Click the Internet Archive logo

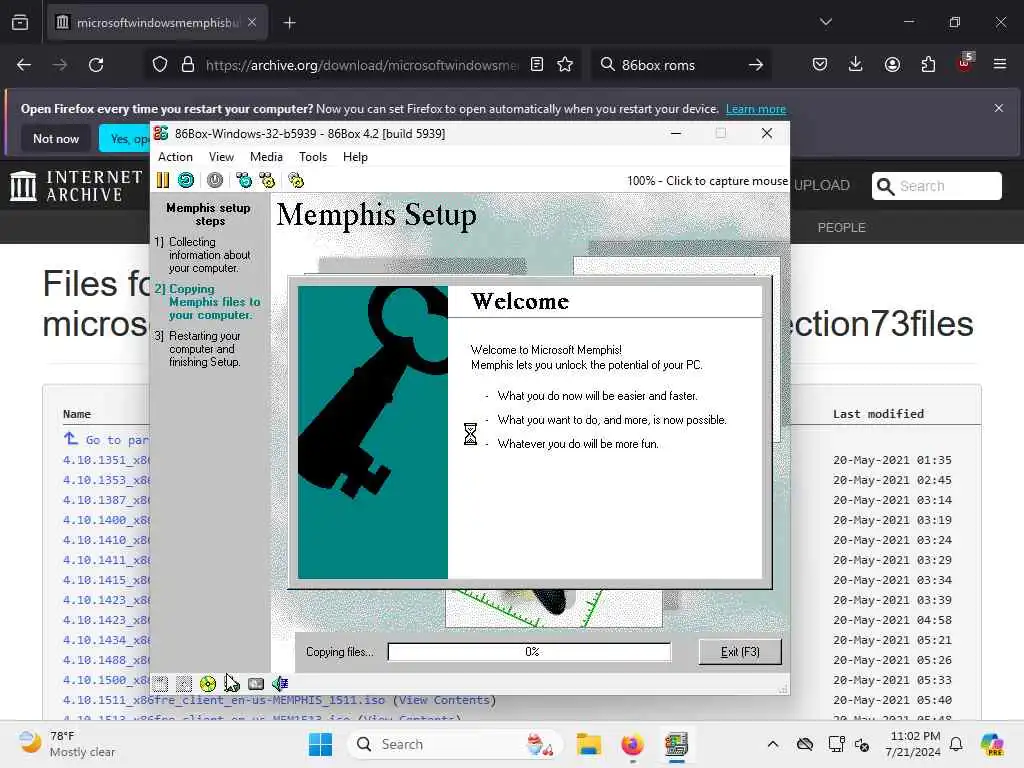point(76,185)
